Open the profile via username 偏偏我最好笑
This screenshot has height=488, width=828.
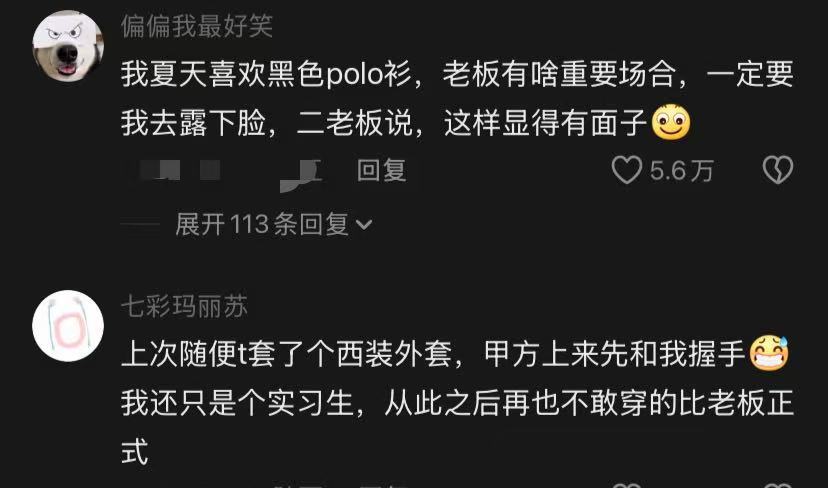click(x=196, y=25)
